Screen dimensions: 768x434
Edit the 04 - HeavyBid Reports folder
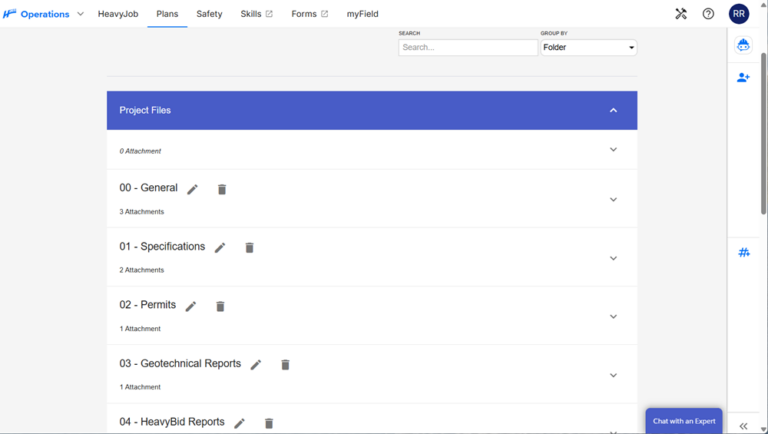click(240, 423)
